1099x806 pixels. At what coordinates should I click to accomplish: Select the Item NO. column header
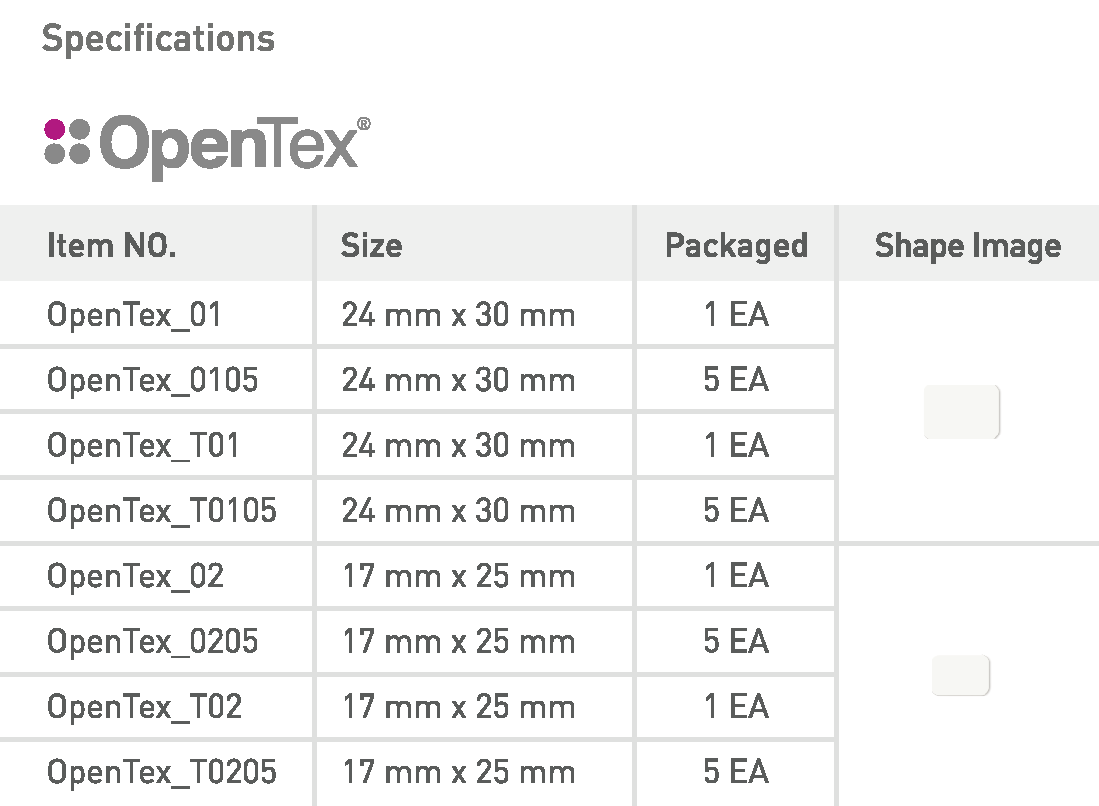click(112, 246)
